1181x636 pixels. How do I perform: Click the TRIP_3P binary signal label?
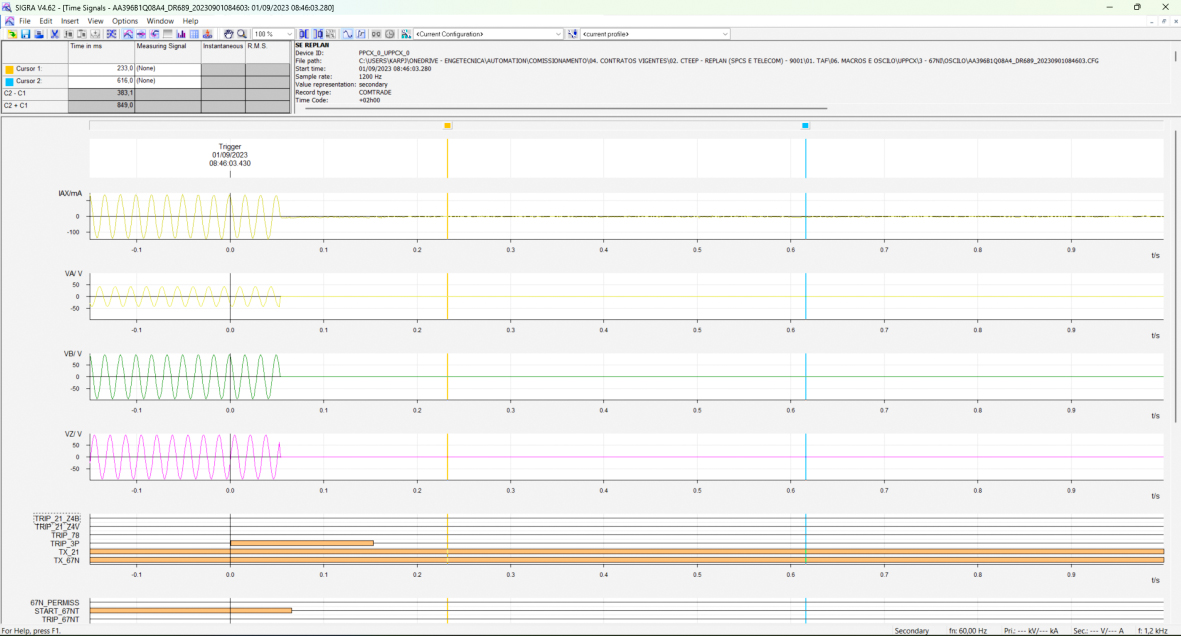[x=65, y=543]
